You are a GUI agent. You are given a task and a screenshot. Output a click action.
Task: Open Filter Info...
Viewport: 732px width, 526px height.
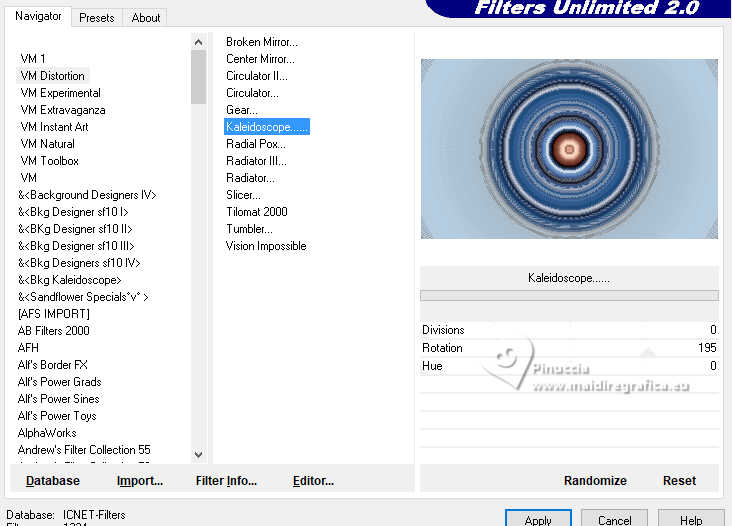(x=226, y=481)
